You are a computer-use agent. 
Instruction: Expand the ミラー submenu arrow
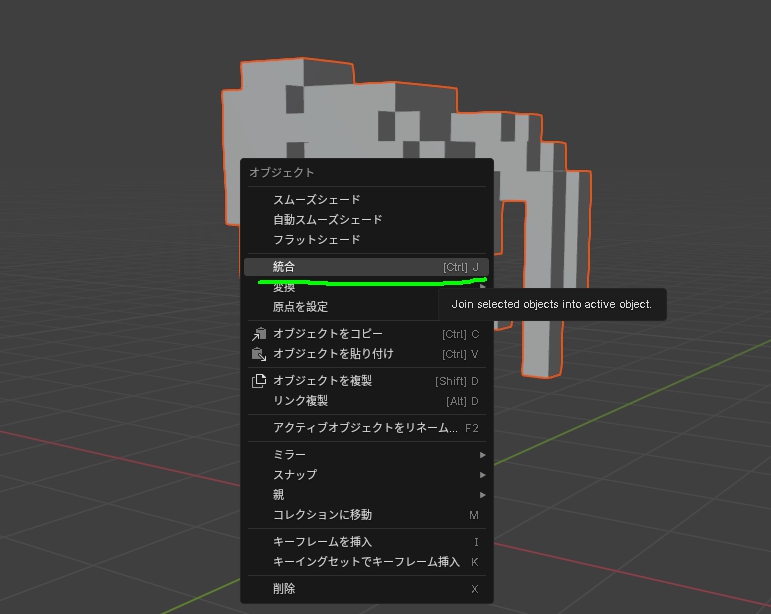pyautogui.click(x=482, y=455)
